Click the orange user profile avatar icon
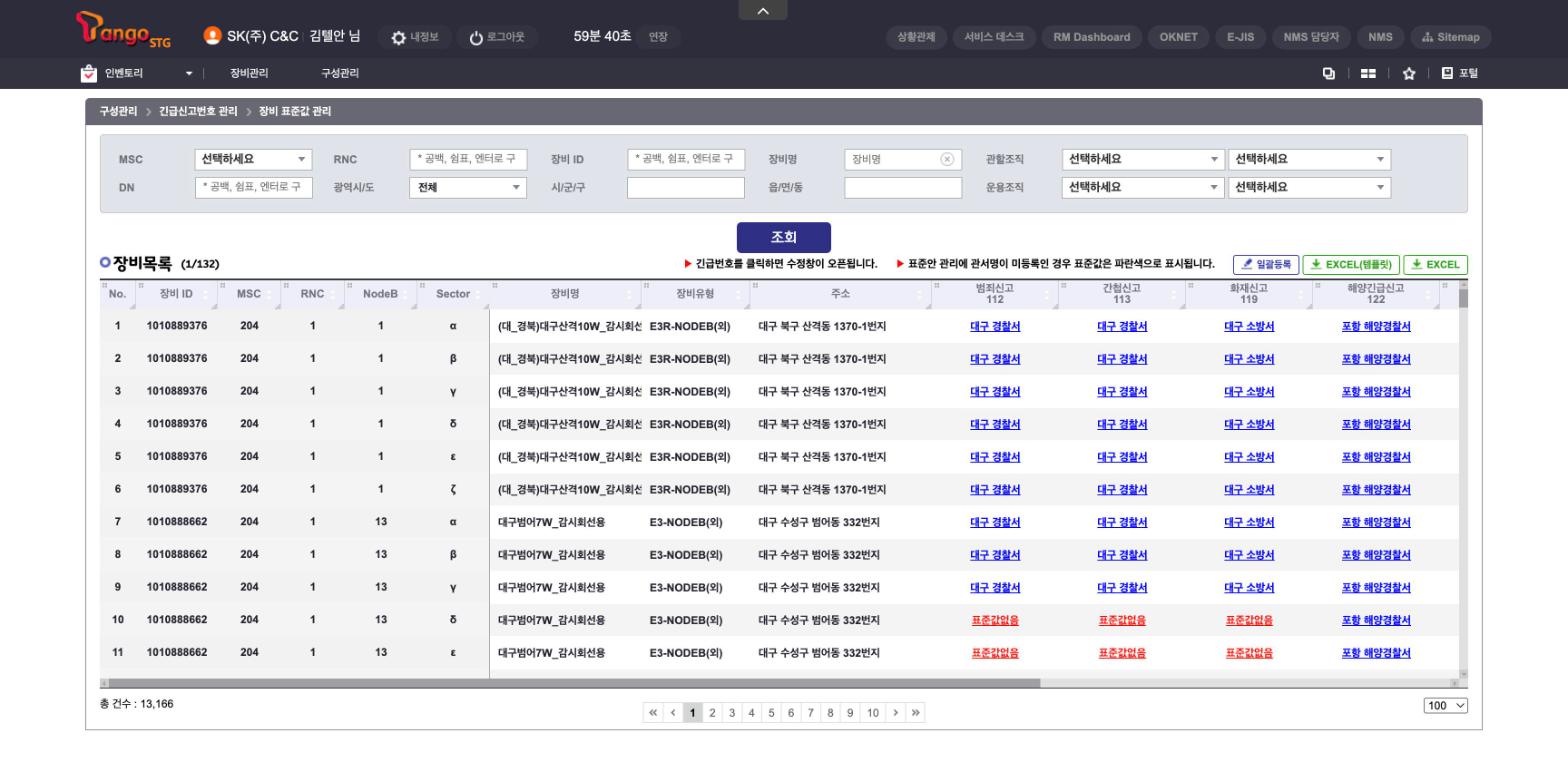The image size is (1568, 772). click(212, 36)
